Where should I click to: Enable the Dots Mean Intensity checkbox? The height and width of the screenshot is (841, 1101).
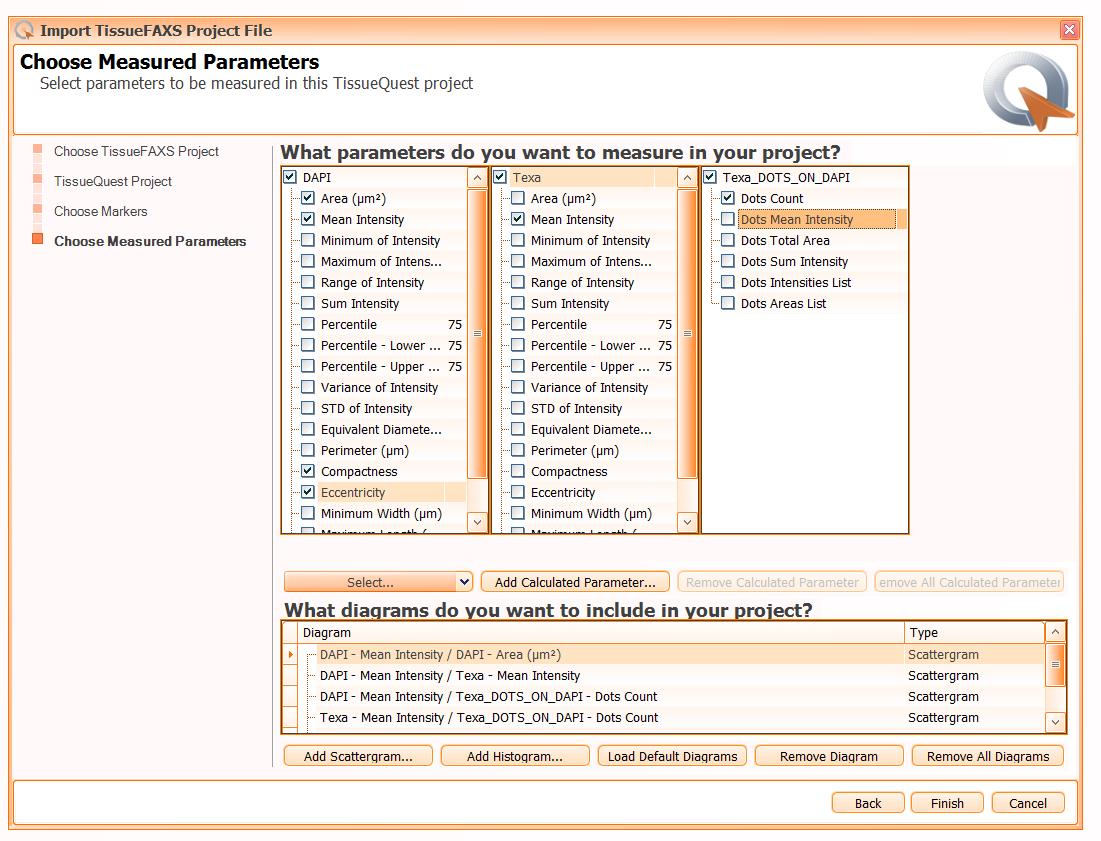[728, 219]
